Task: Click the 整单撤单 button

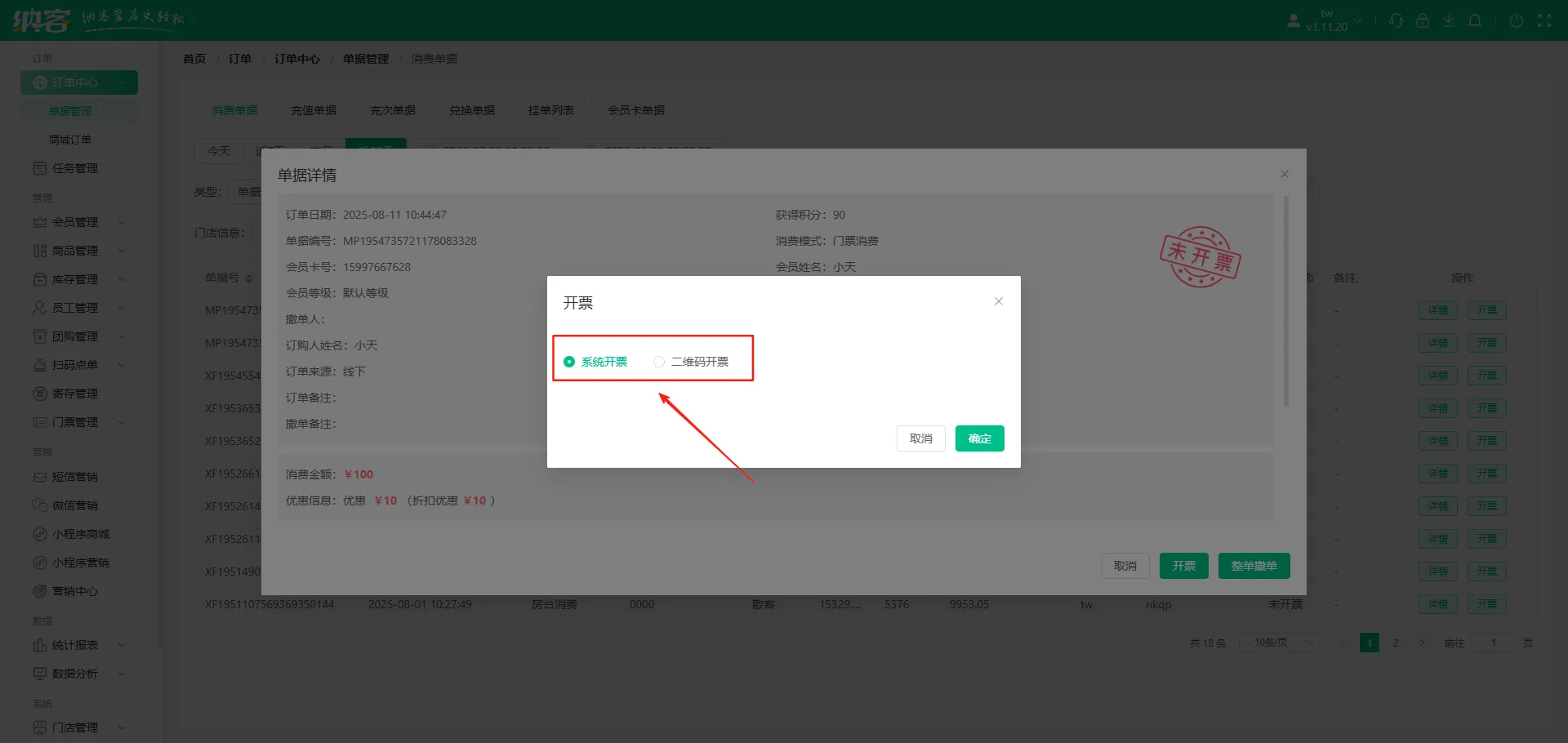Action: tap(1254, 566)
